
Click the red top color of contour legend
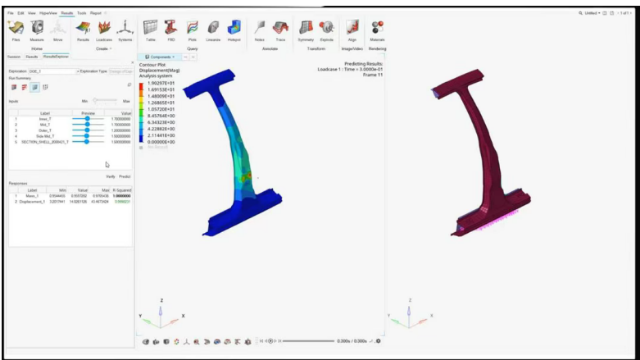tap(141, 86)
